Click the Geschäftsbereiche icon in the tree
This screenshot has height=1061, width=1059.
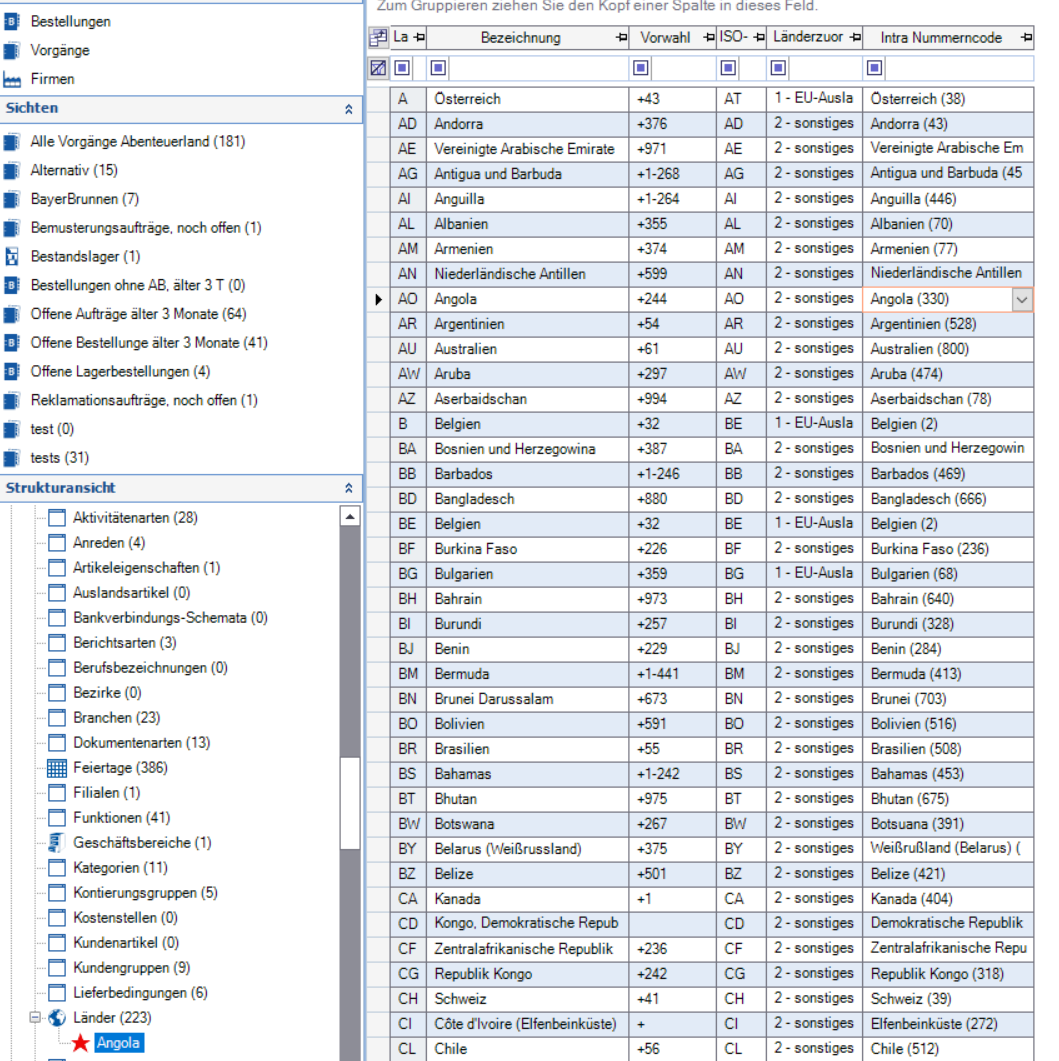57,843
